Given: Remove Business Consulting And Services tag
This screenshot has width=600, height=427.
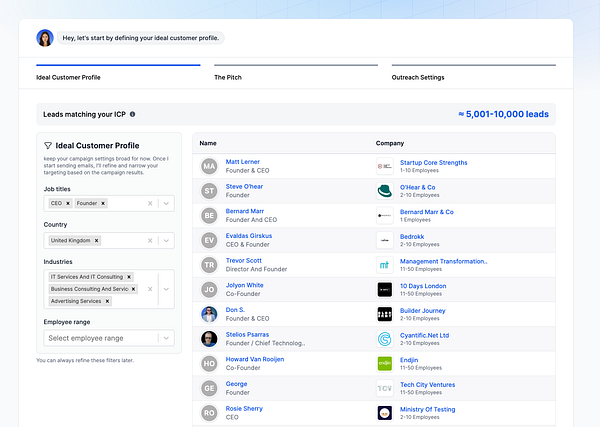Looking at the screenshot, I should [133, 289].
